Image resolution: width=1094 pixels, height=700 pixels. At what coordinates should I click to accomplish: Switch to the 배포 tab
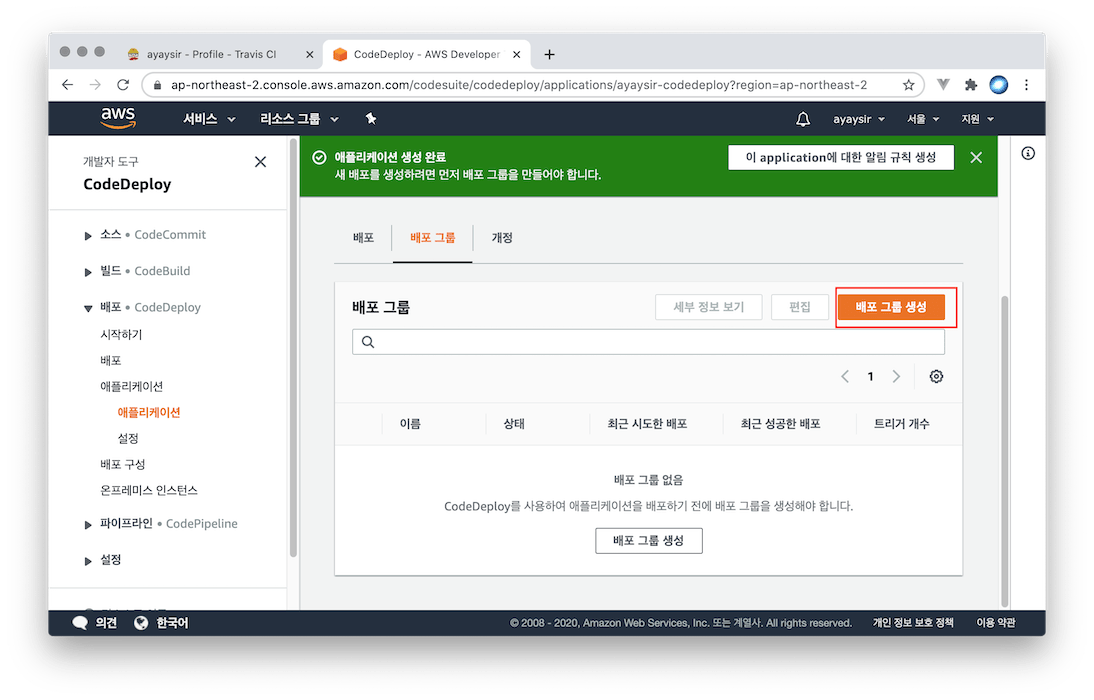363,238
